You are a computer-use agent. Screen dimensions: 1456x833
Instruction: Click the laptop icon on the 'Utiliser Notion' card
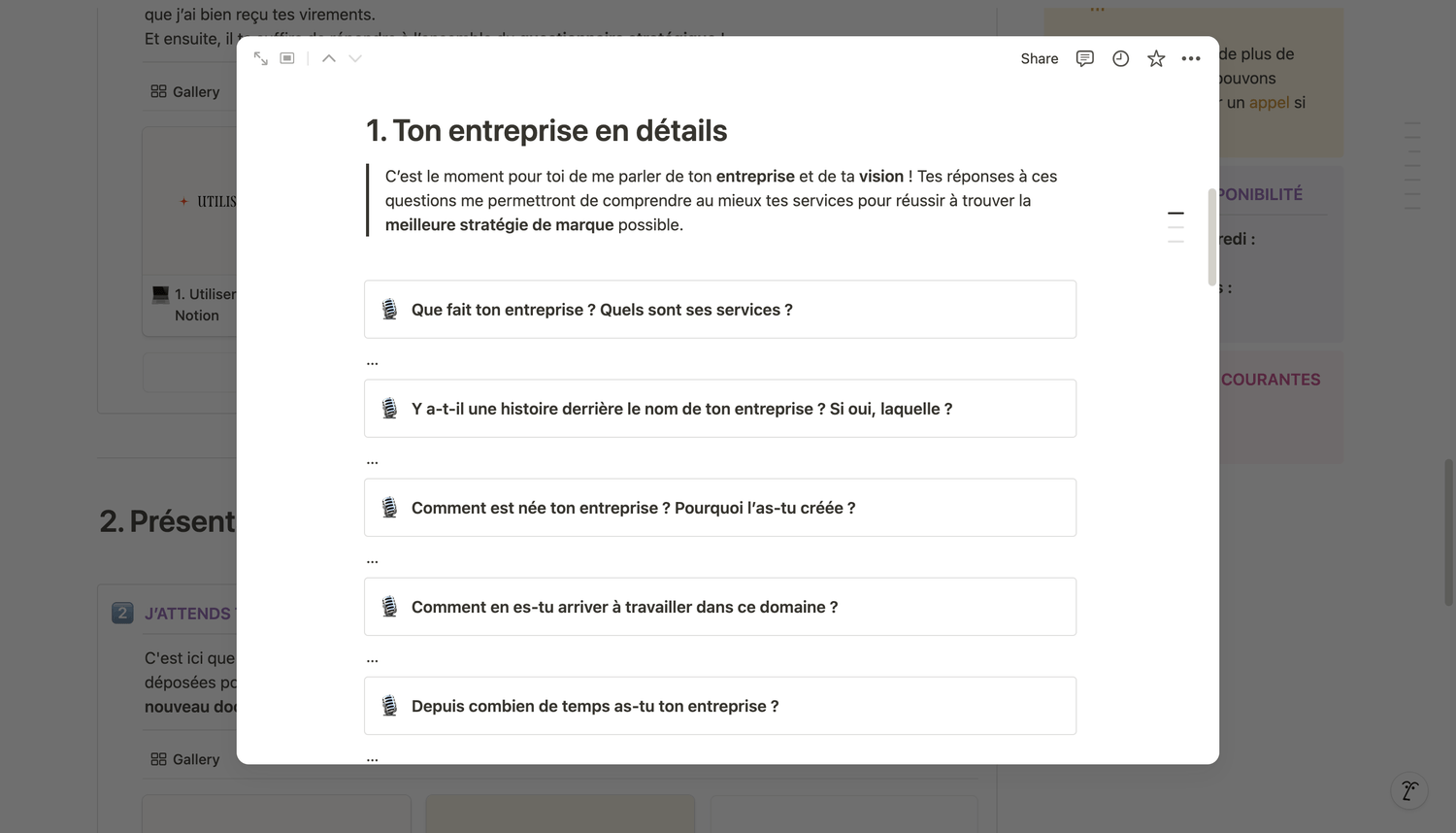(160, 294)
